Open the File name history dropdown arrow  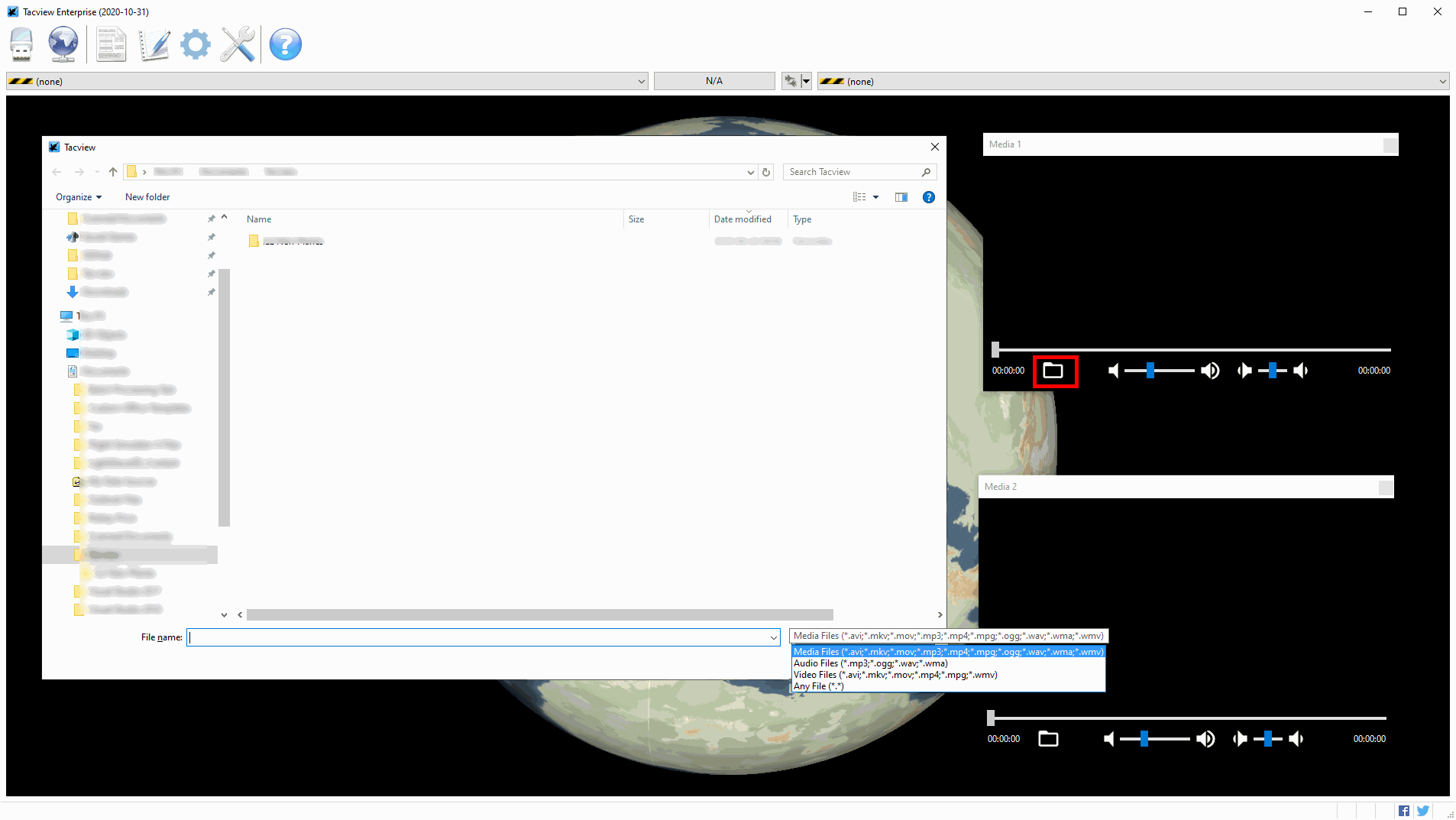coord(773,637)
